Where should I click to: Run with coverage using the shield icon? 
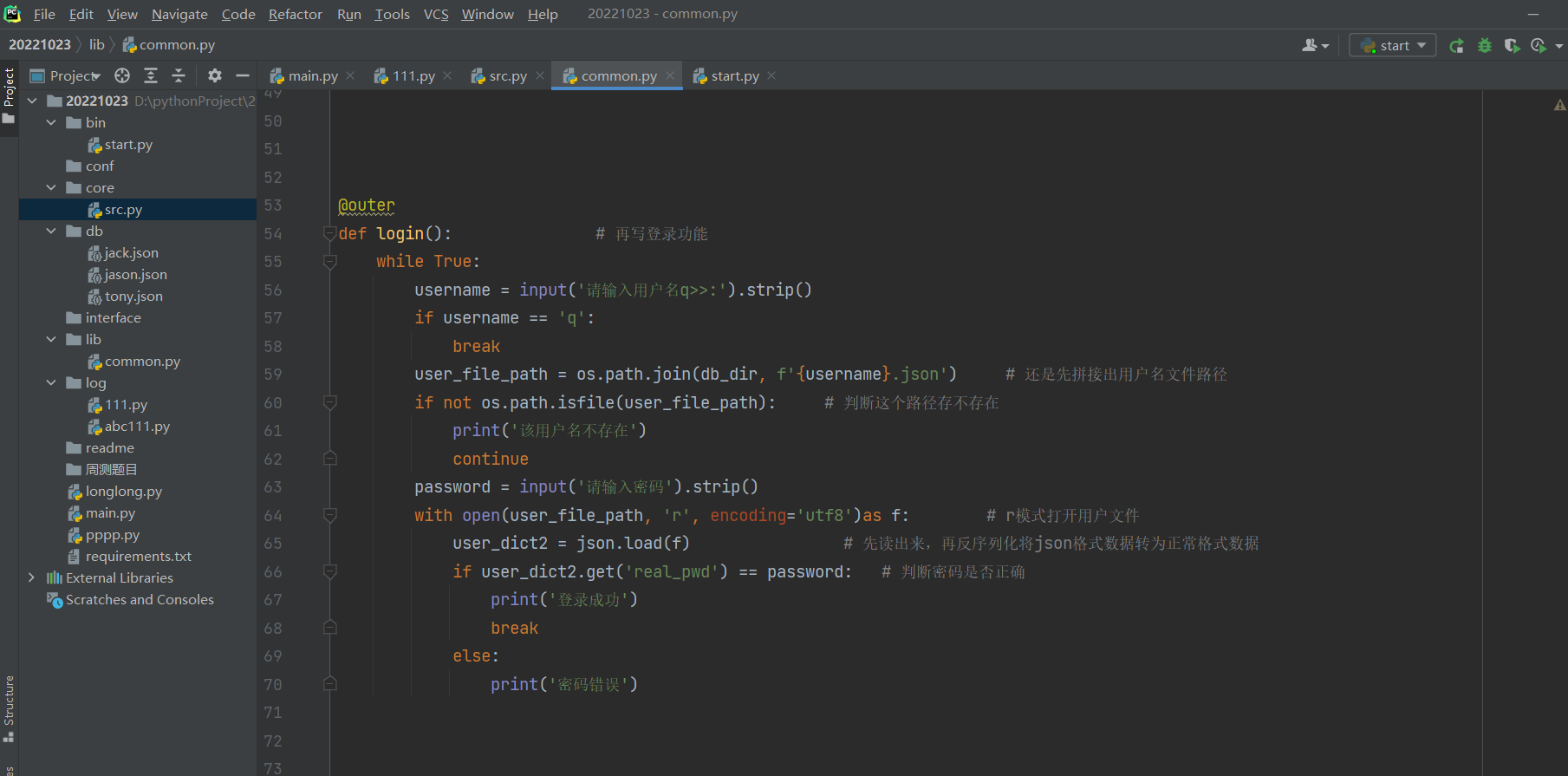click(1512, 46)
